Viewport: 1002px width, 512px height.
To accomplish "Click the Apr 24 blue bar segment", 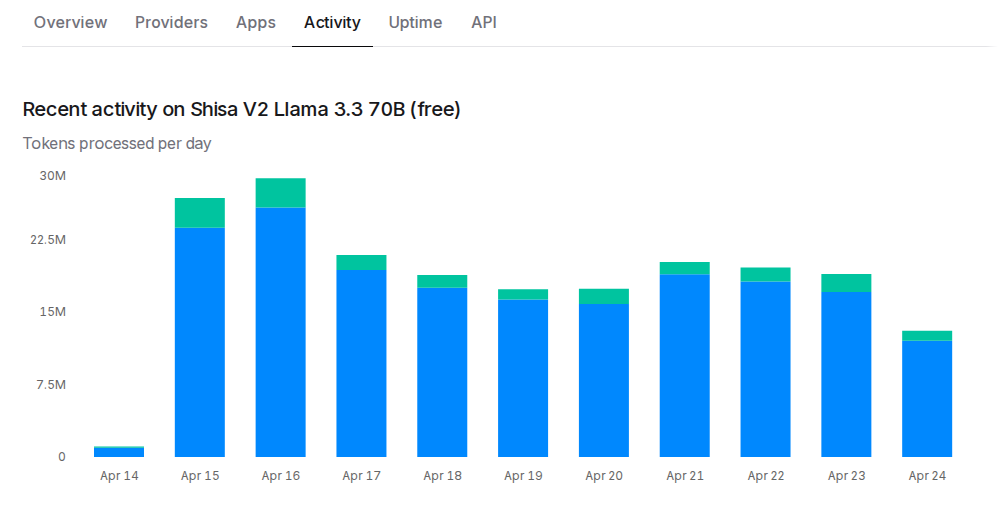I will coord(927,399).
